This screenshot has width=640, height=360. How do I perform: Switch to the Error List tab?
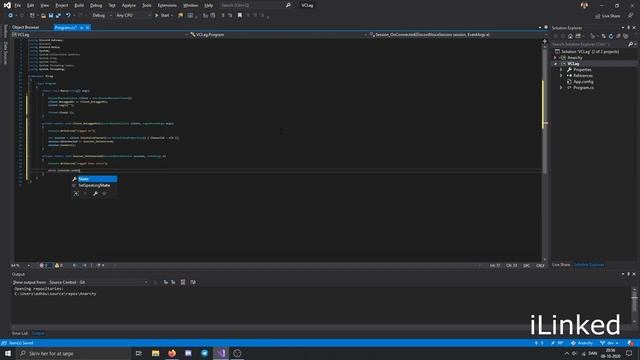(20, 333)
